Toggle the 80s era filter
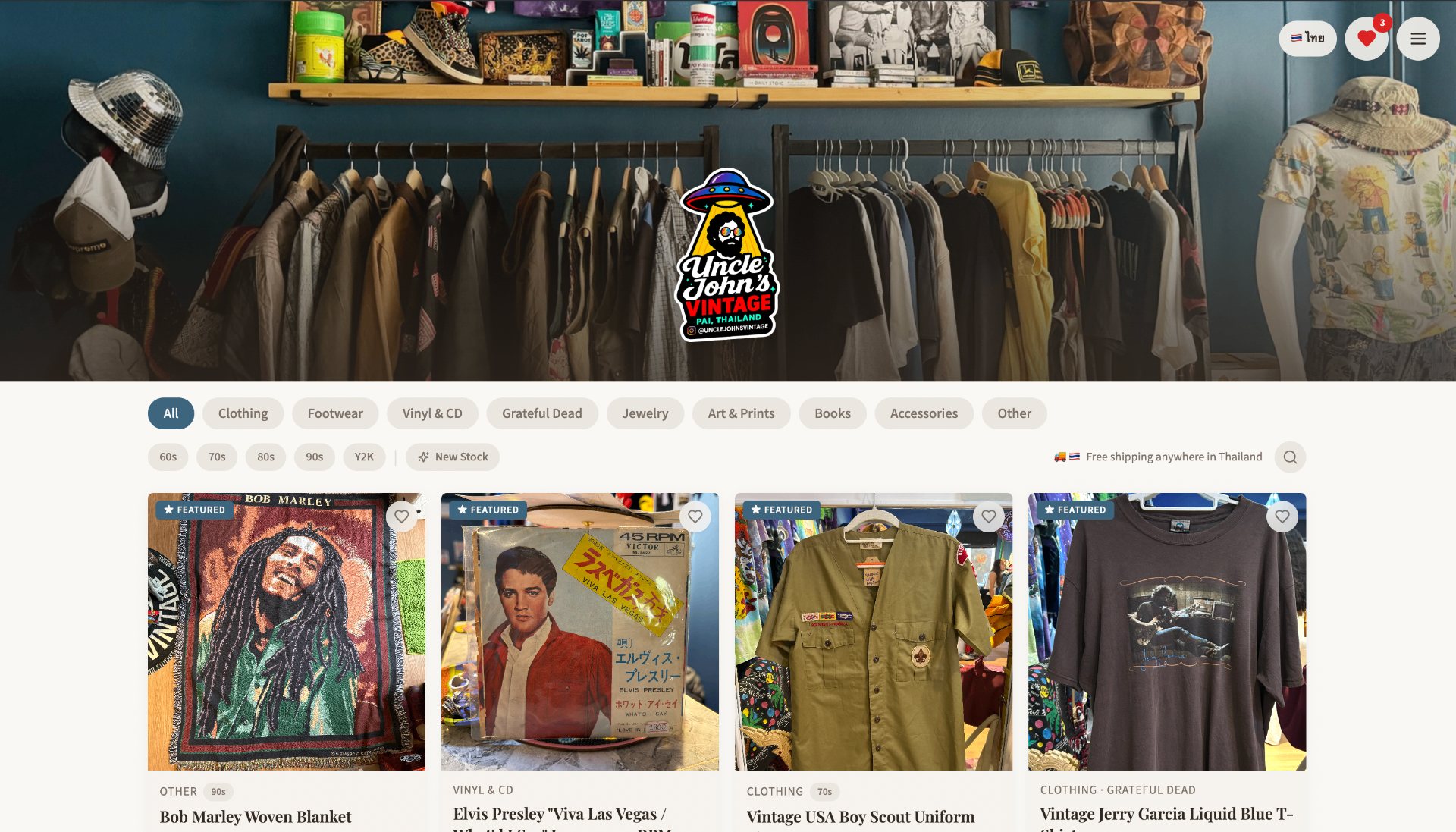 click(265, 457)
